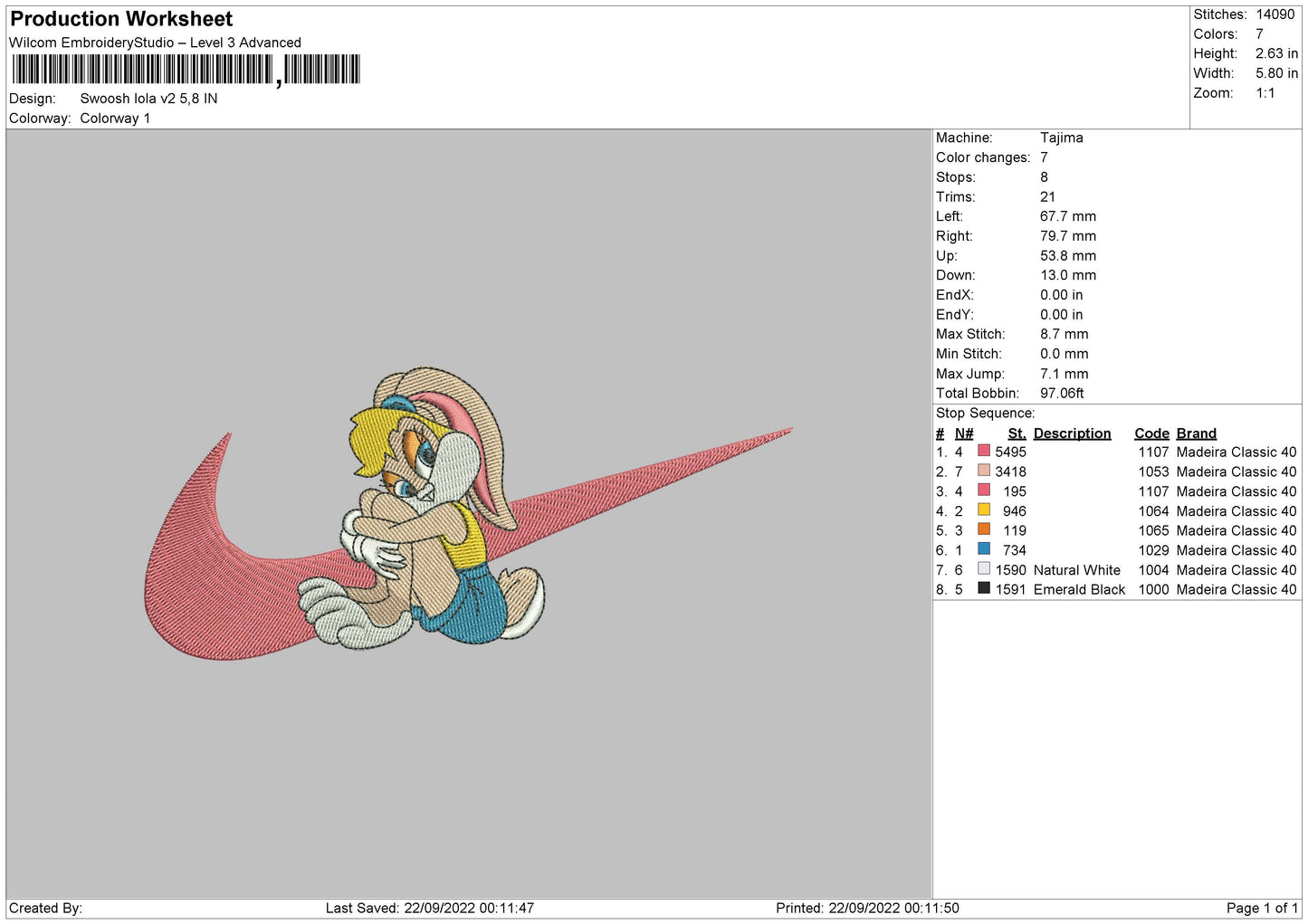Click 'Wilcom EmbroideryStudio – Level 3 Advanced' text

(155, 43)
